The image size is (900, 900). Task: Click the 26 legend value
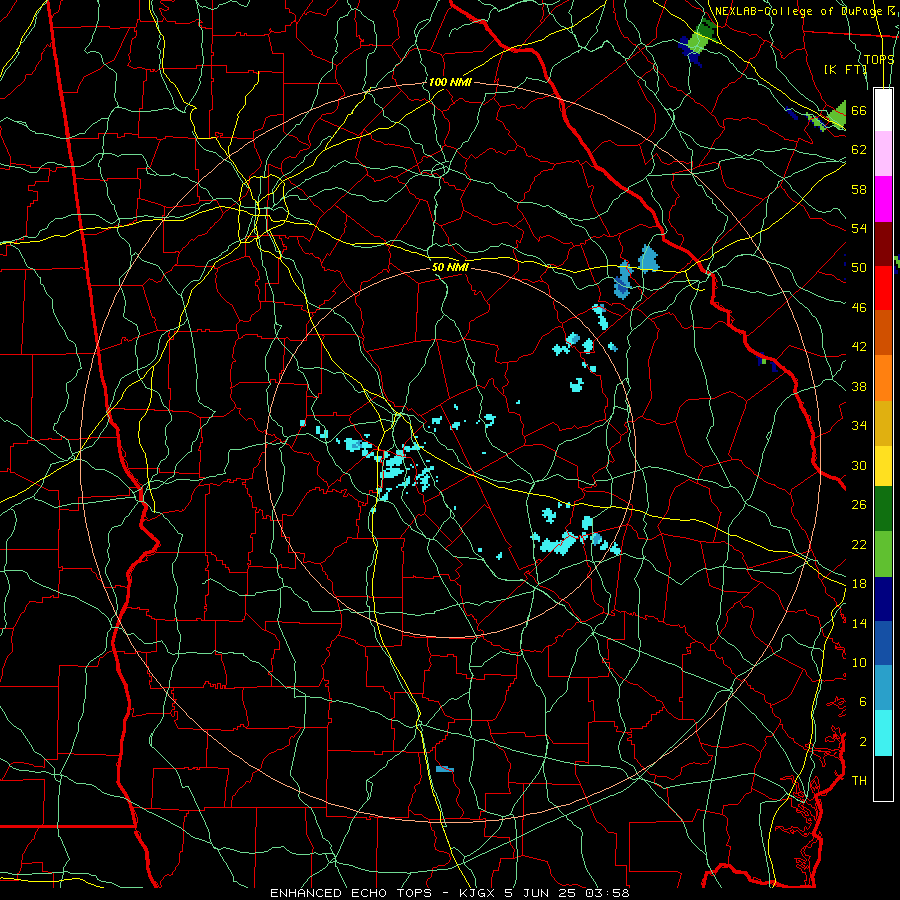[859, 505]
